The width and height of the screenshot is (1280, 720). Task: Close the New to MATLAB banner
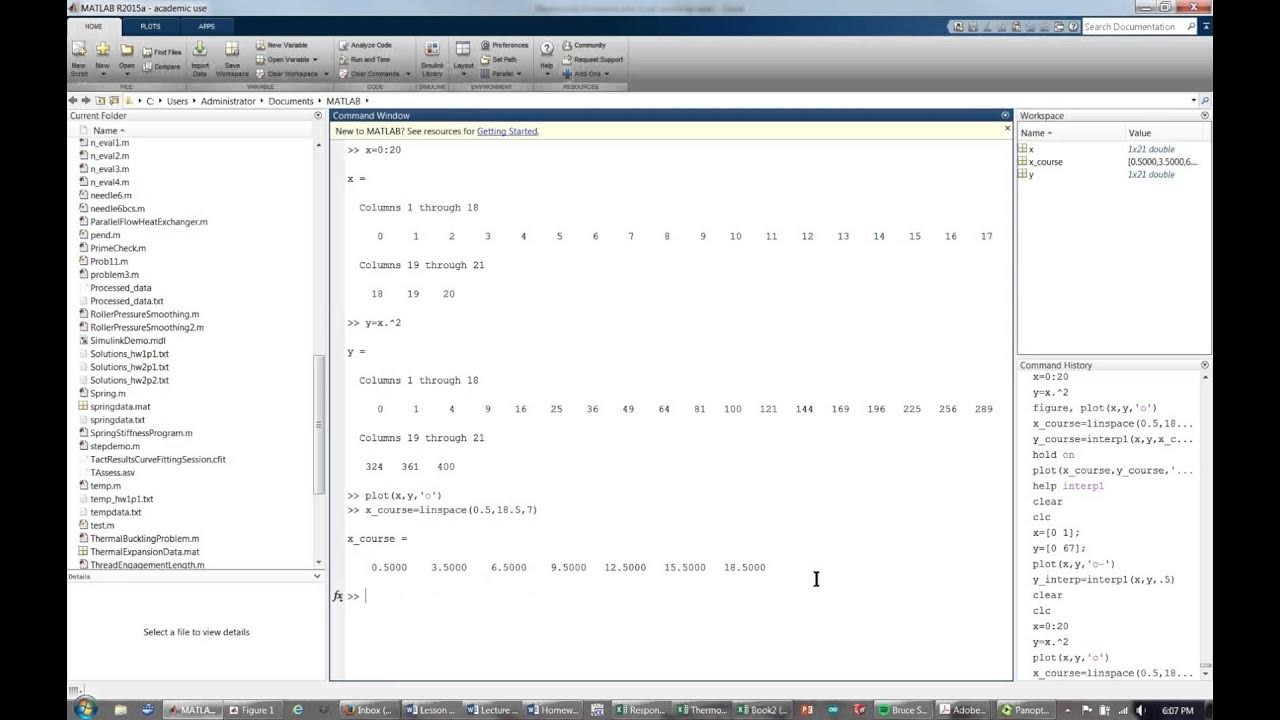1006,130
